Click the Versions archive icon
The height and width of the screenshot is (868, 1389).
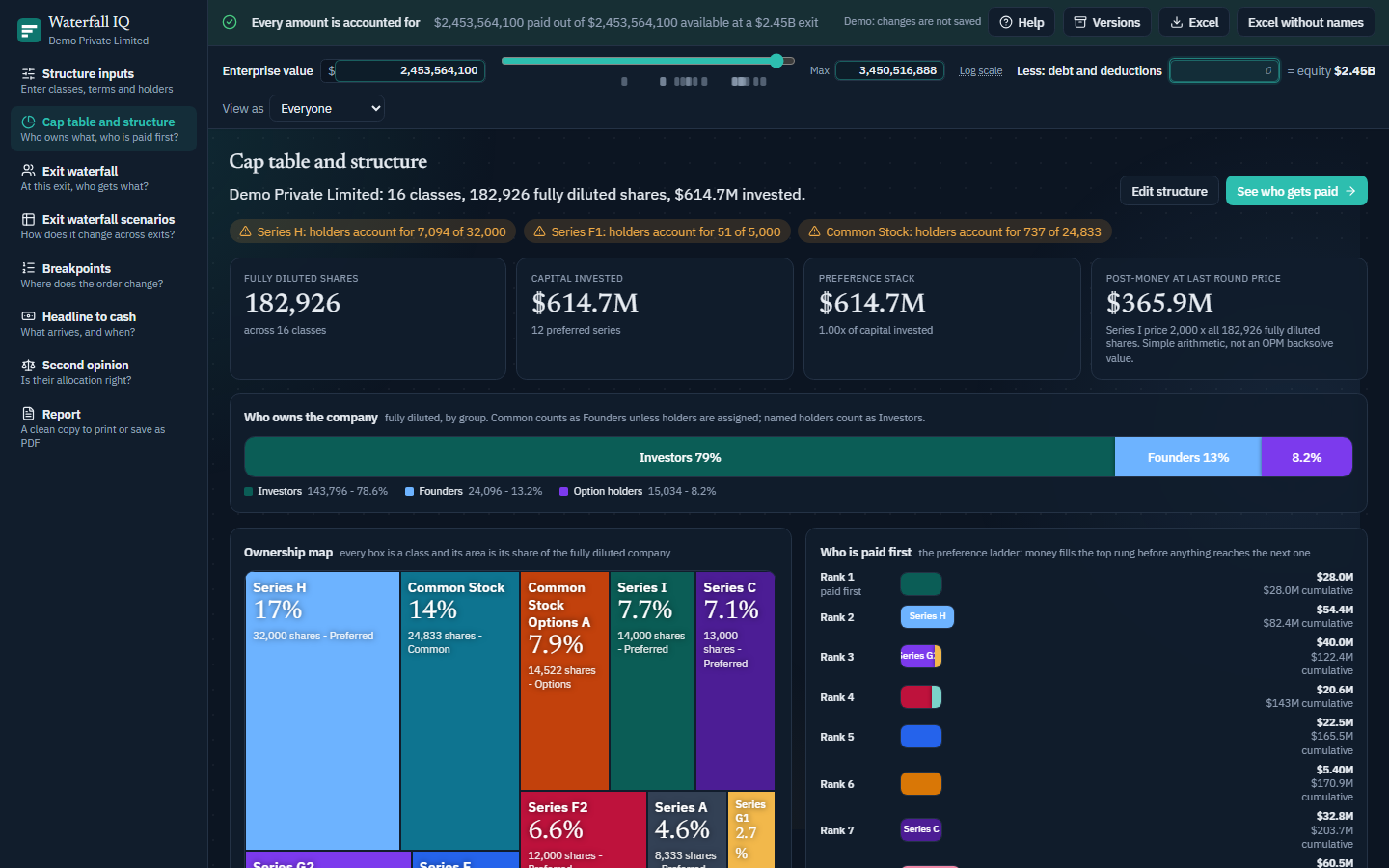pyautogui.click(x=1080, y=22)
